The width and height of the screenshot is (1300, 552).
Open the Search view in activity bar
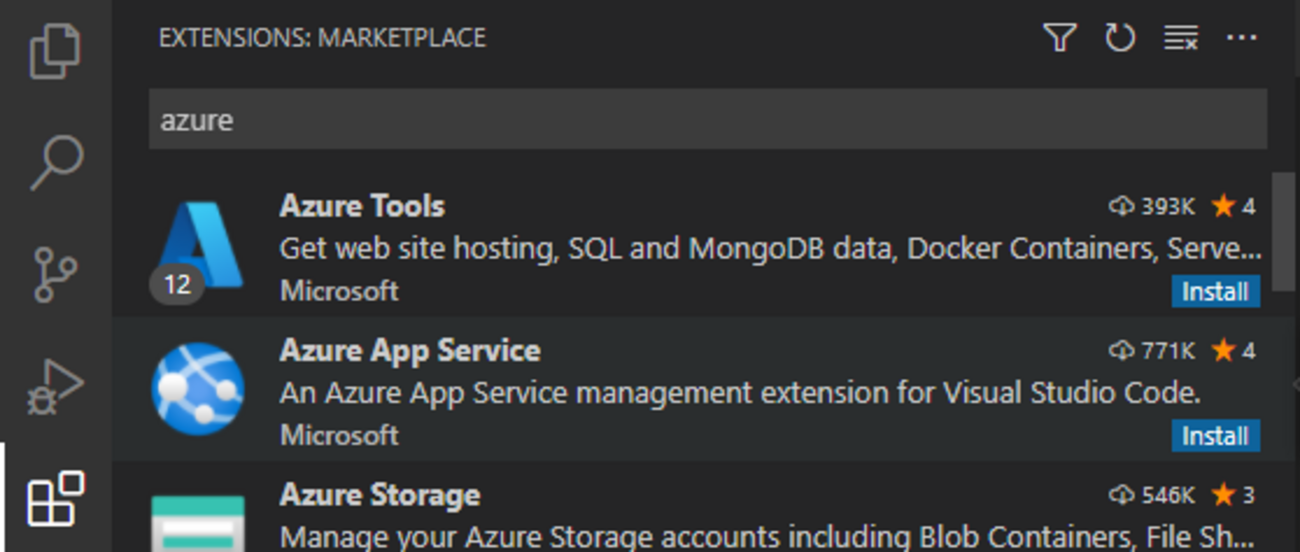coord(55,162)
